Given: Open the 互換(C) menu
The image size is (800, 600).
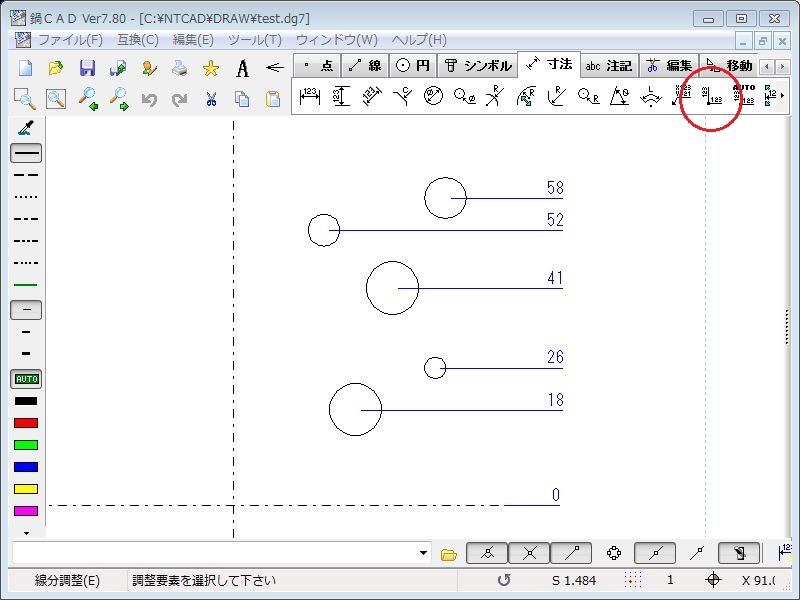Looking at the screenshot, I should click(138, 40).
